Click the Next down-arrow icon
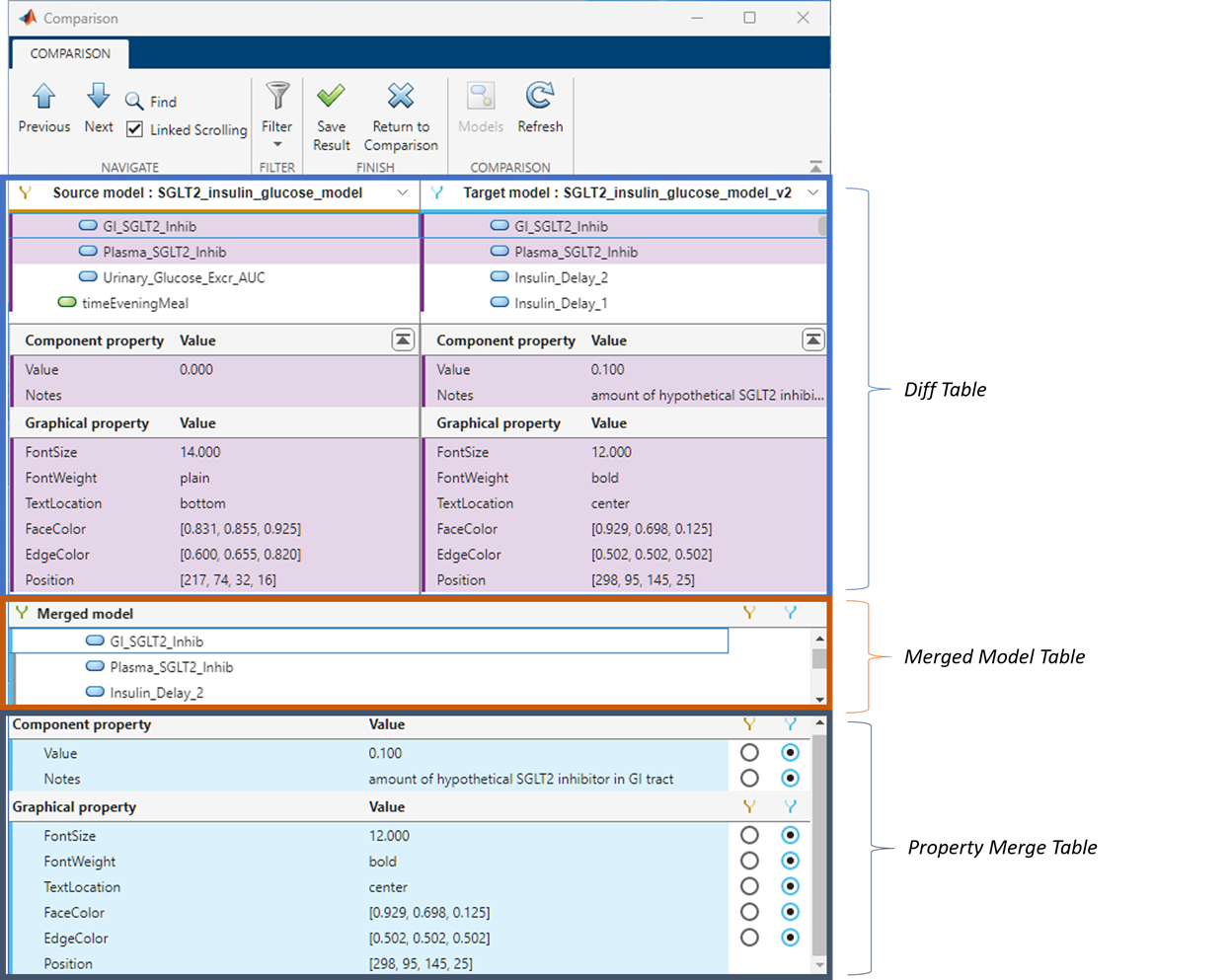1231x980 pixels. [98, 96]
